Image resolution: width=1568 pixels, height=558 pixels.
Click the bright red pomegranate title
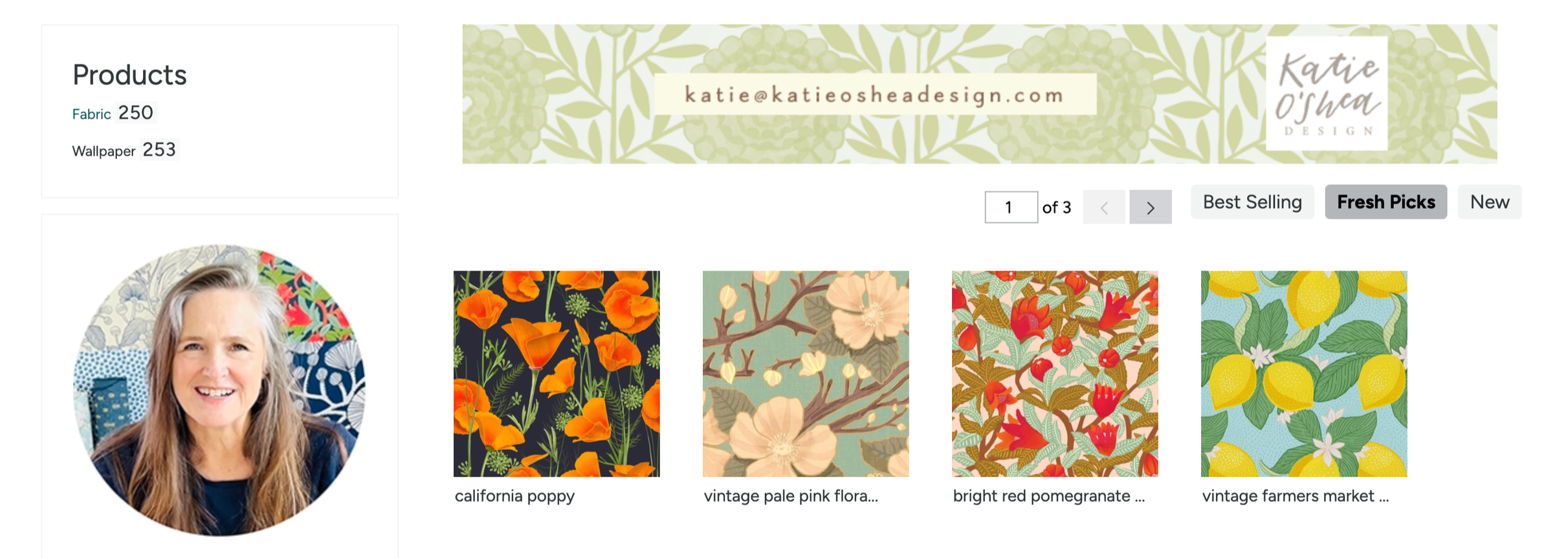coord(1049,496)
